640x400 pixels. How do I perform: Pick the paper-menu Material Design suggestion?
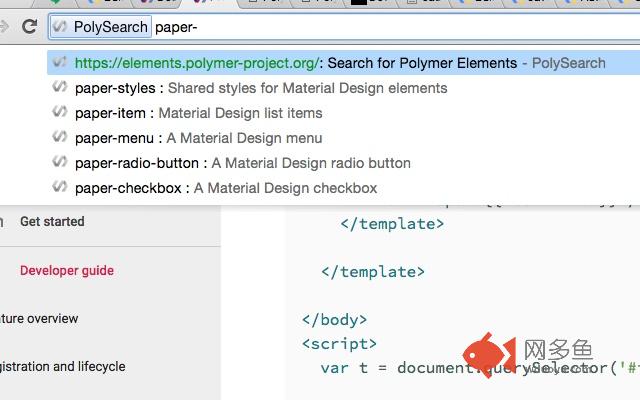(x=198, y=138)
